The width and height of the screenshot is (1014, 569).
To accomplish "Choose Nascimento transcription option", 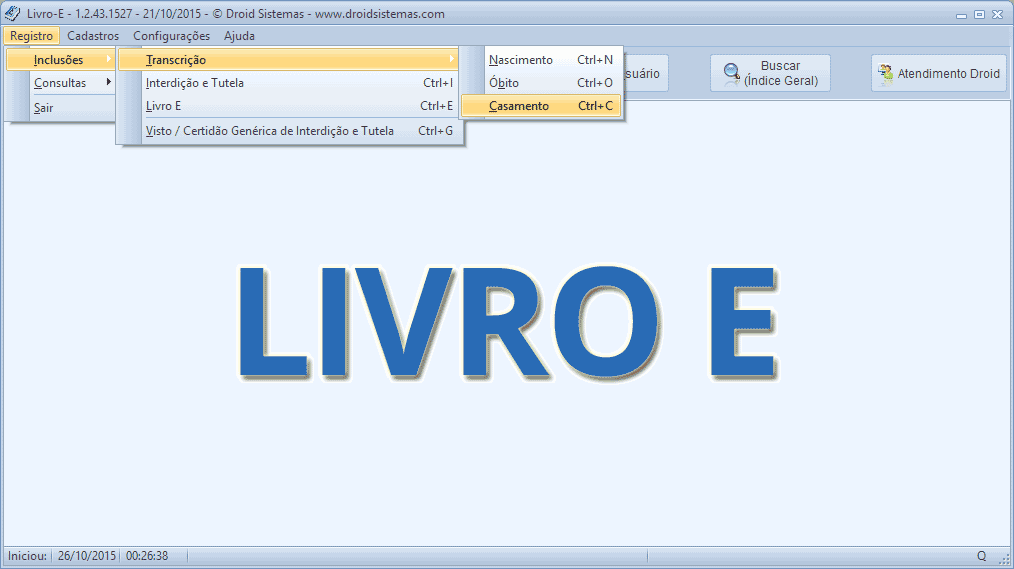I will point(541,59).
